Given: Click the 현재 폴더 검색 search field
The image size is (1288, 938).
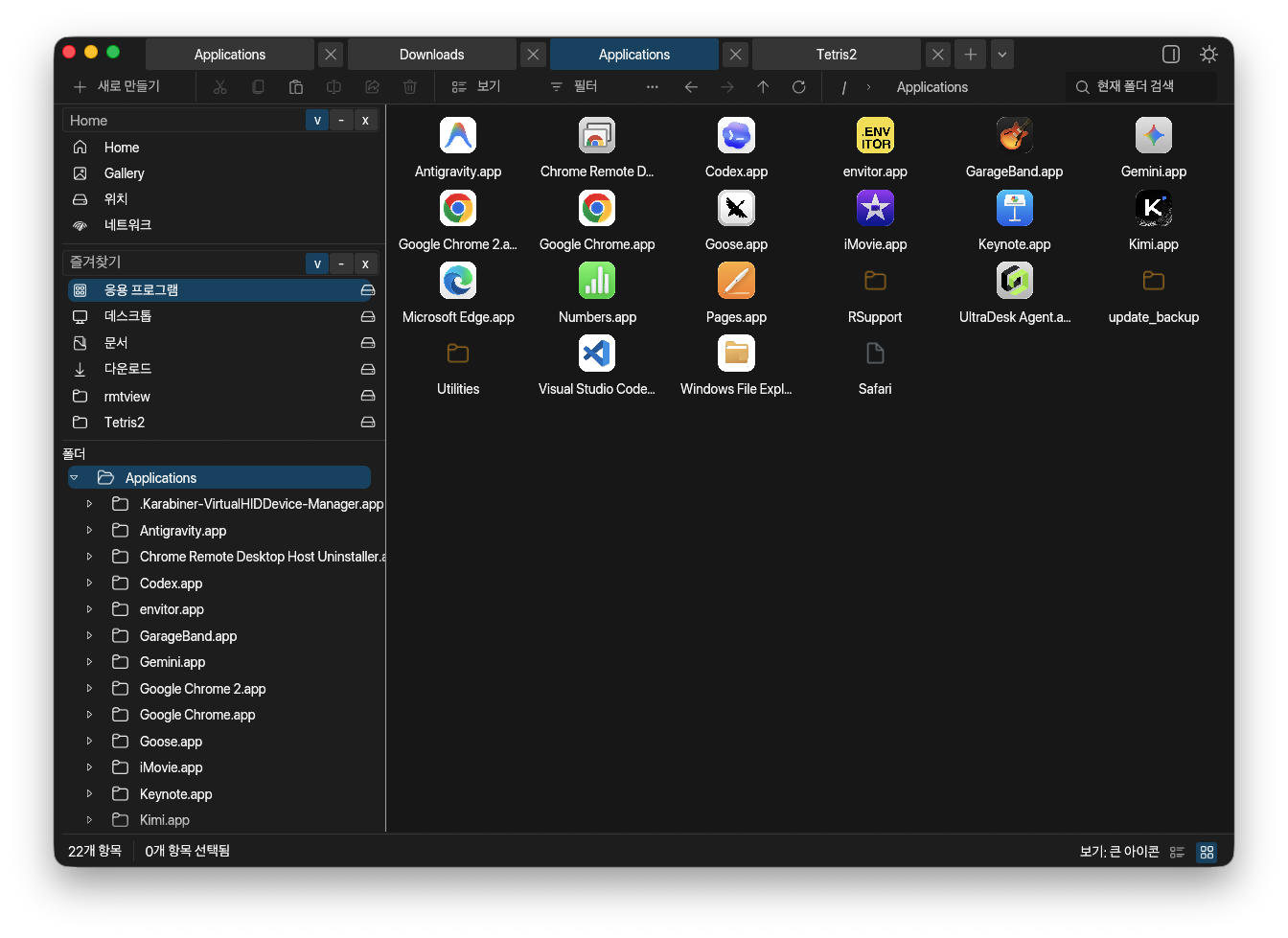Looking at the screenshot, I should pos(1141,87).
